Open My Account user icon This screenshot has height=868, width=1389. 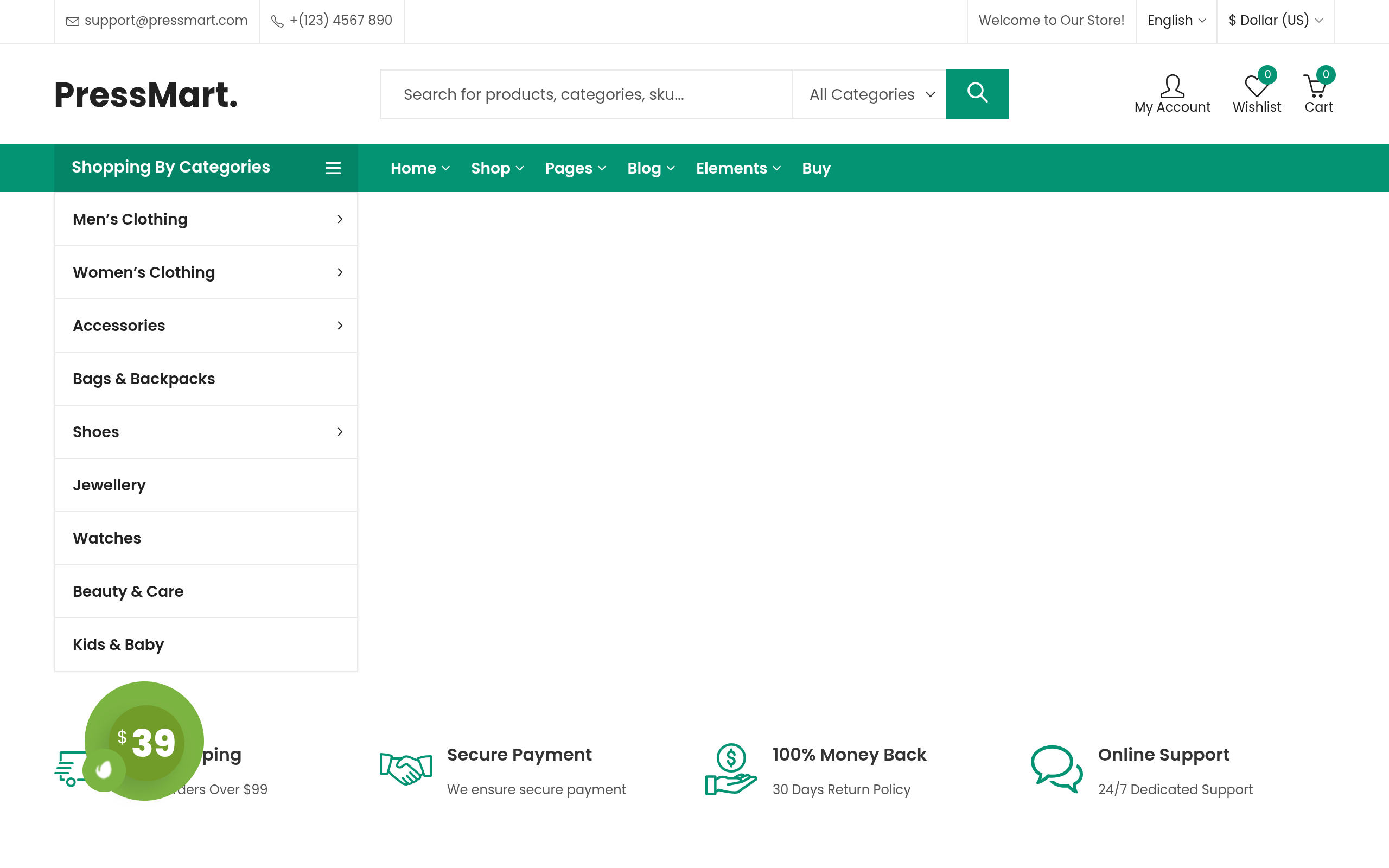(1172, 86)
